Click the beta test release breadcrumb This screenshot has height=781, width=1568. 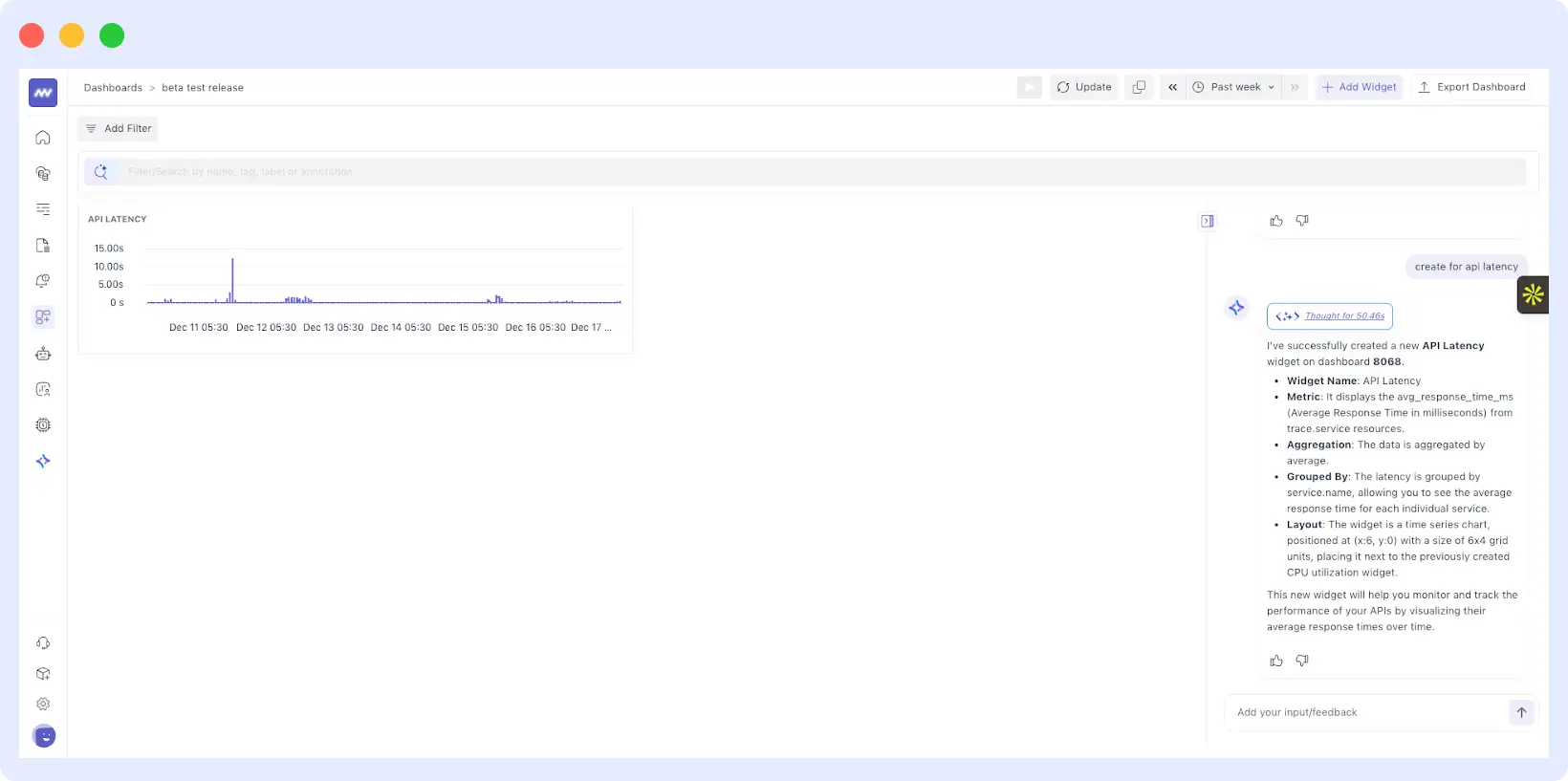point(203,88)
